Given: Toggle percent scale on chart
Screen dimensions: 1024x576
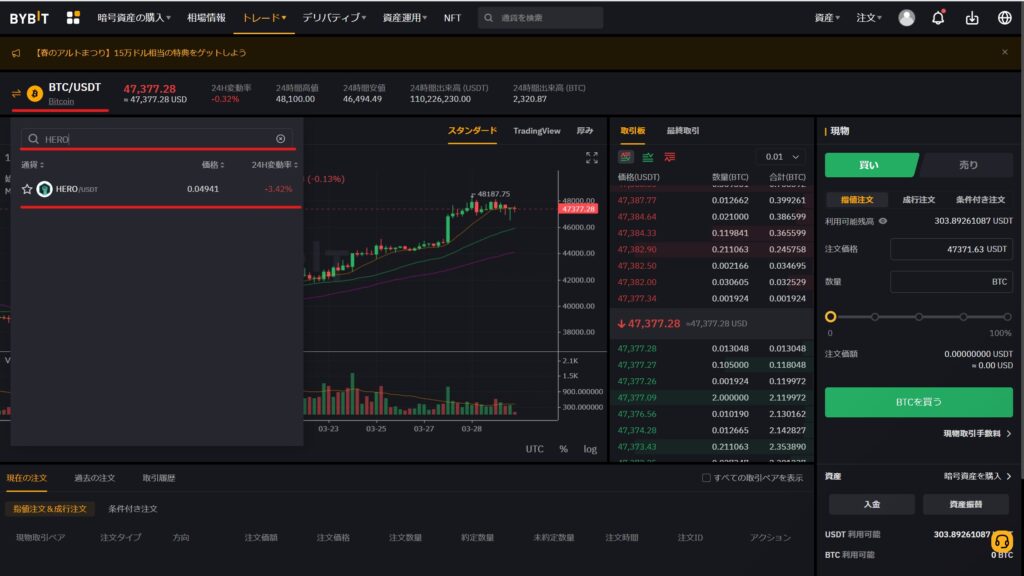Looking at the screenshot, I should click(563, 449).
